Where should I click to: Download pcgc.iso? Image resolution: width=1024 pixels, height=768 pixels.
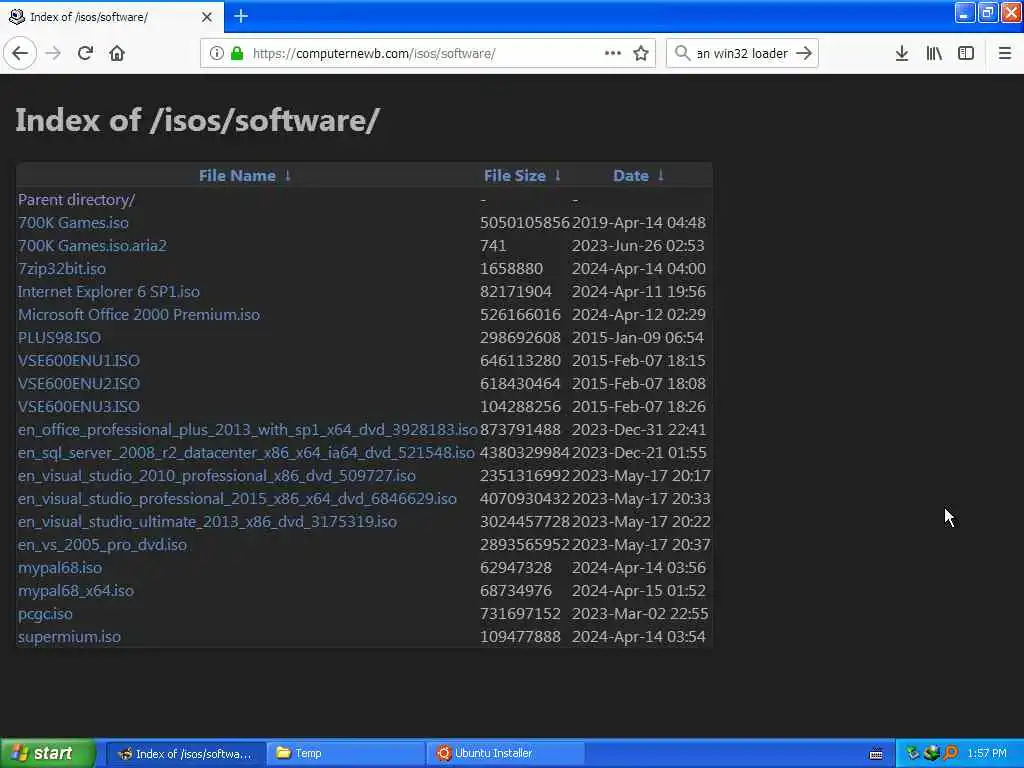coord(45,614)
